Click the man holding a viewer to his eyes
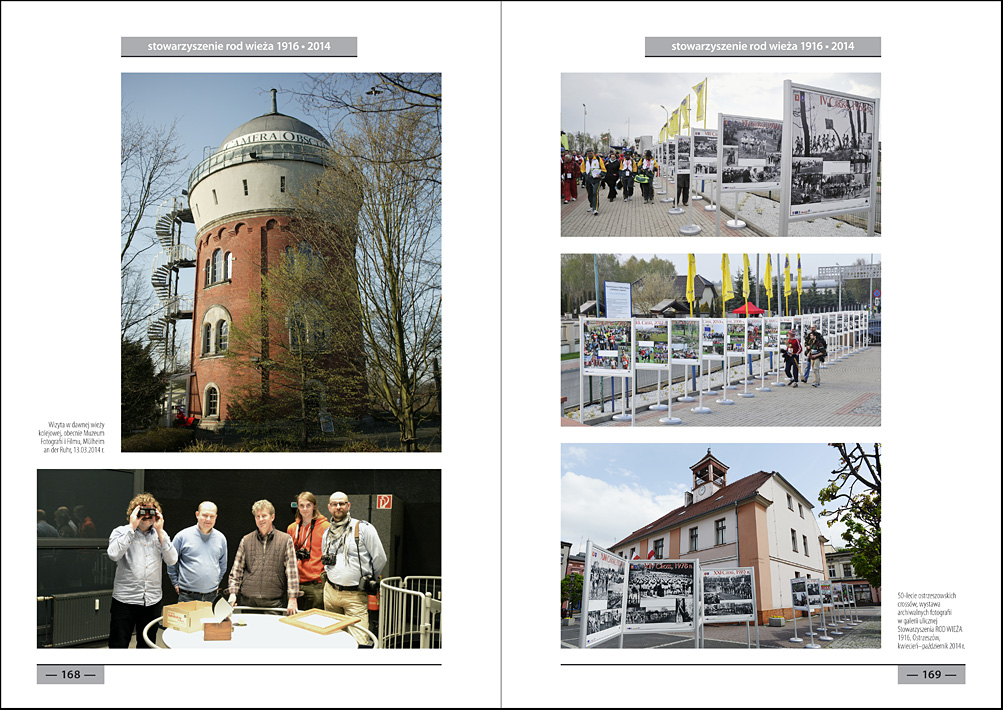Screen dimensions: 1003x710 141,560
